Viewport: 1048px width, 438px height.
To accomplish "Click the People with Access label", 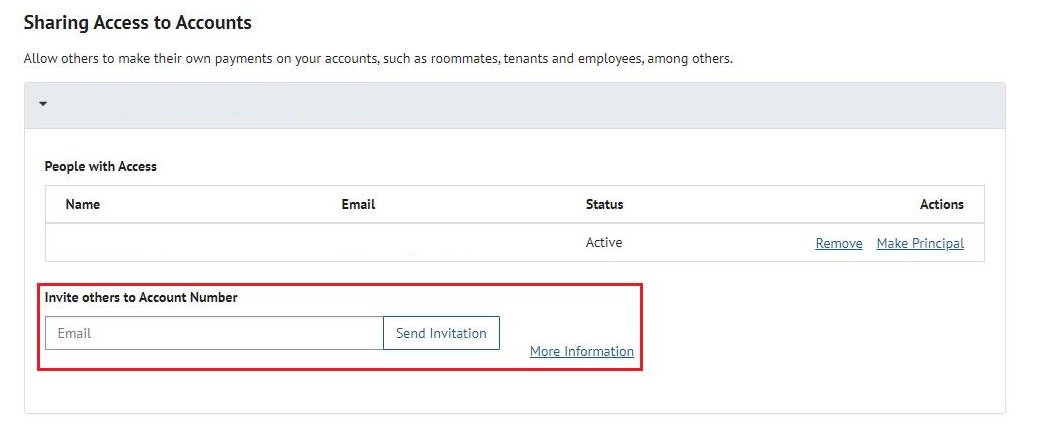I will [101, 166].
